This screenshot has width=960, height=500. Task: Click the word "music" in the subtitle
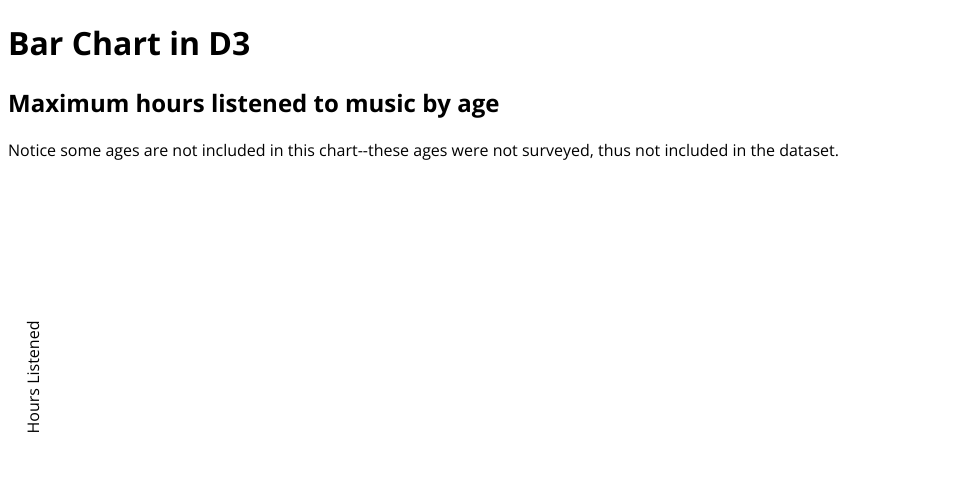point(381,104)
